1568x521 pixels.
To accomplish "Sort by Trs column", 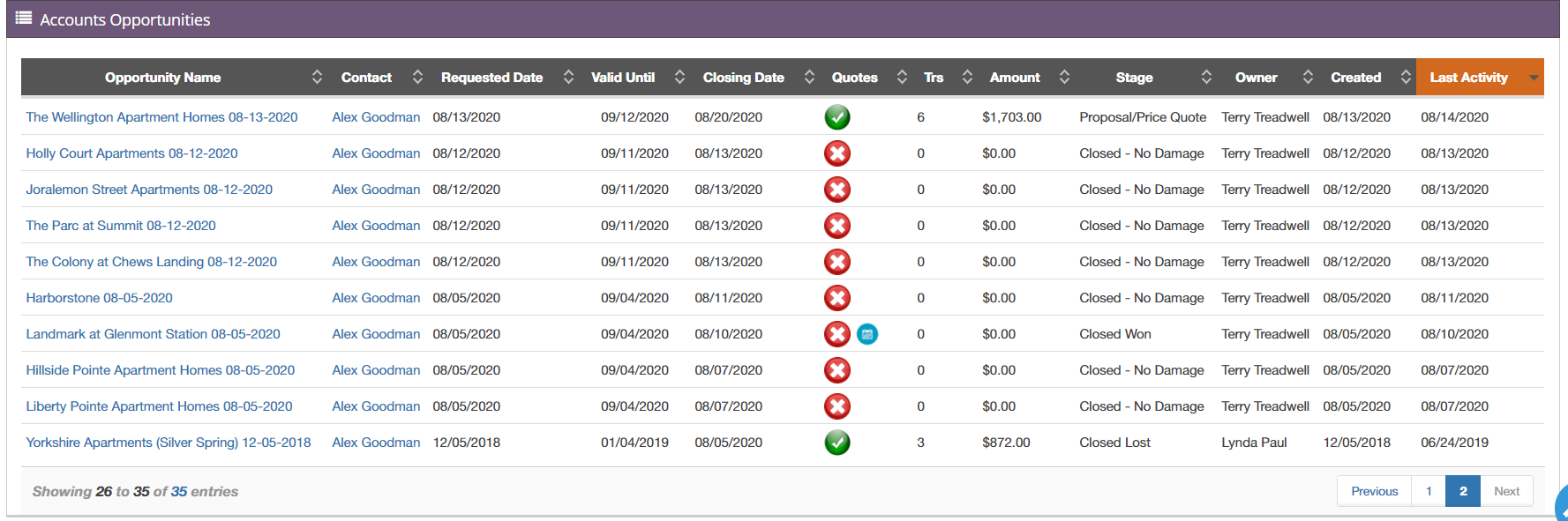I will 945,78.
